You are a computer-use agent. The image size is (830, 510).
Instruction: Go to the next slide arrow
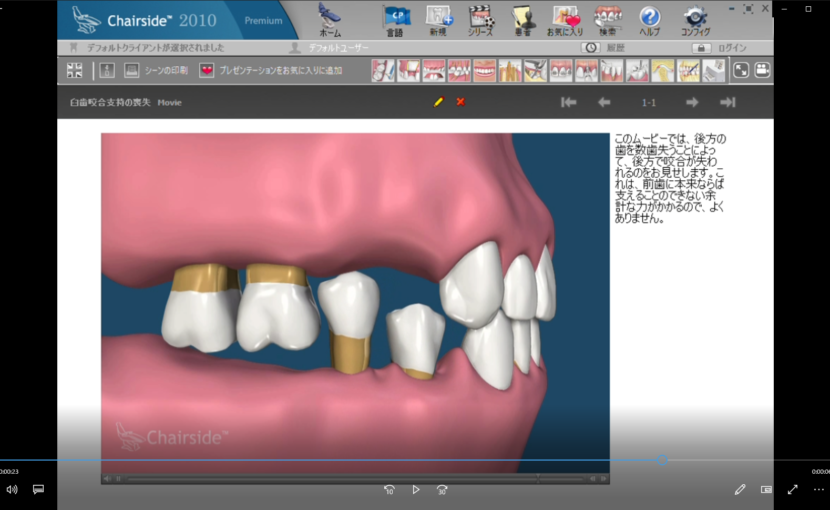tap(692, 102)
